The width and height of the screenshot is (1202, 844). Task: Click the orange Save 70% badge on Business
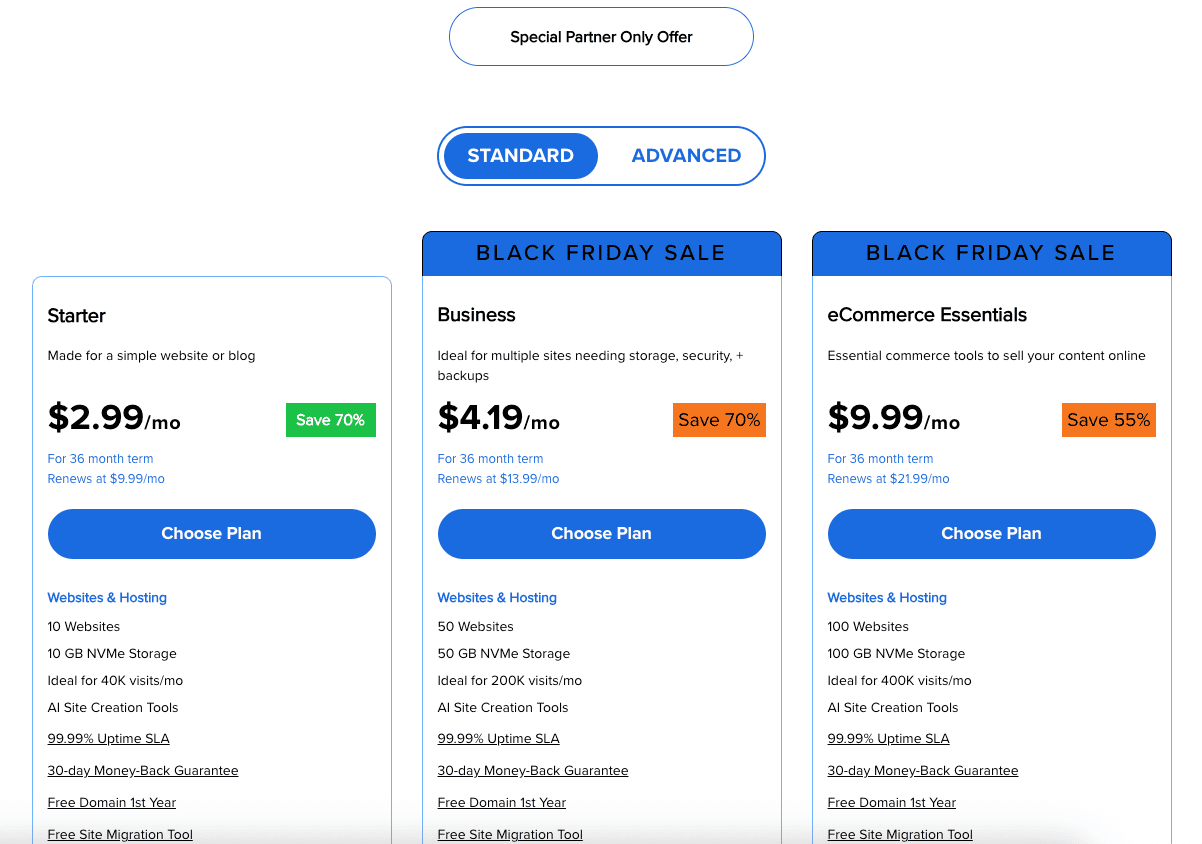719,420
